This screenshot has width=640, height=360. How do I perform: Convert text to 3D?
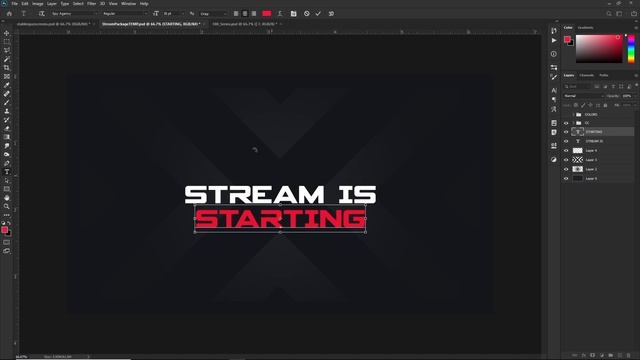pyautogui.click(x=331, y=13)
